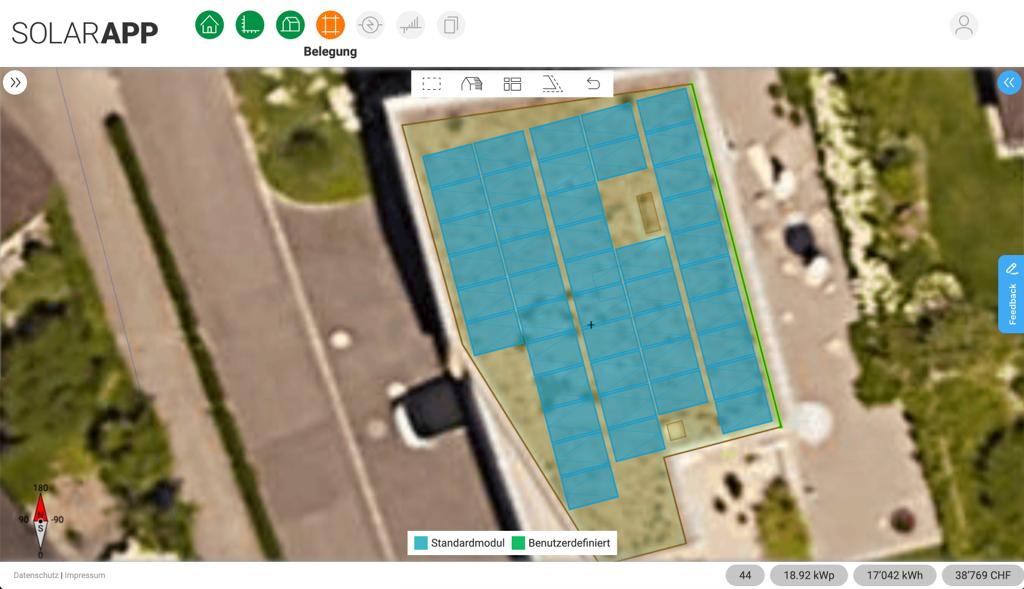Click the crosshair marker at roof center
The height and width of the screenshot is (589, 1024).
point(591,325)
